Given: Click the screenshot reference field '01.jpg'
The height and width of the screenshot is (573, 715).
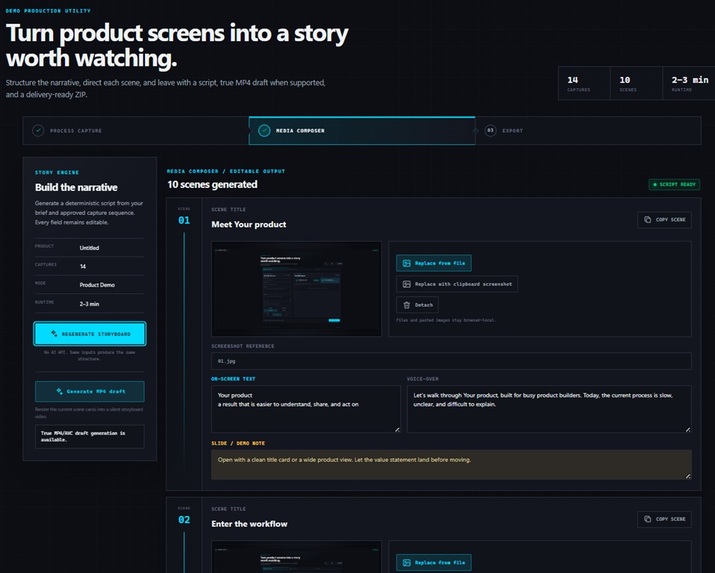Looking at the screenshot, I should pyautogui.click(x=451, y=361).
